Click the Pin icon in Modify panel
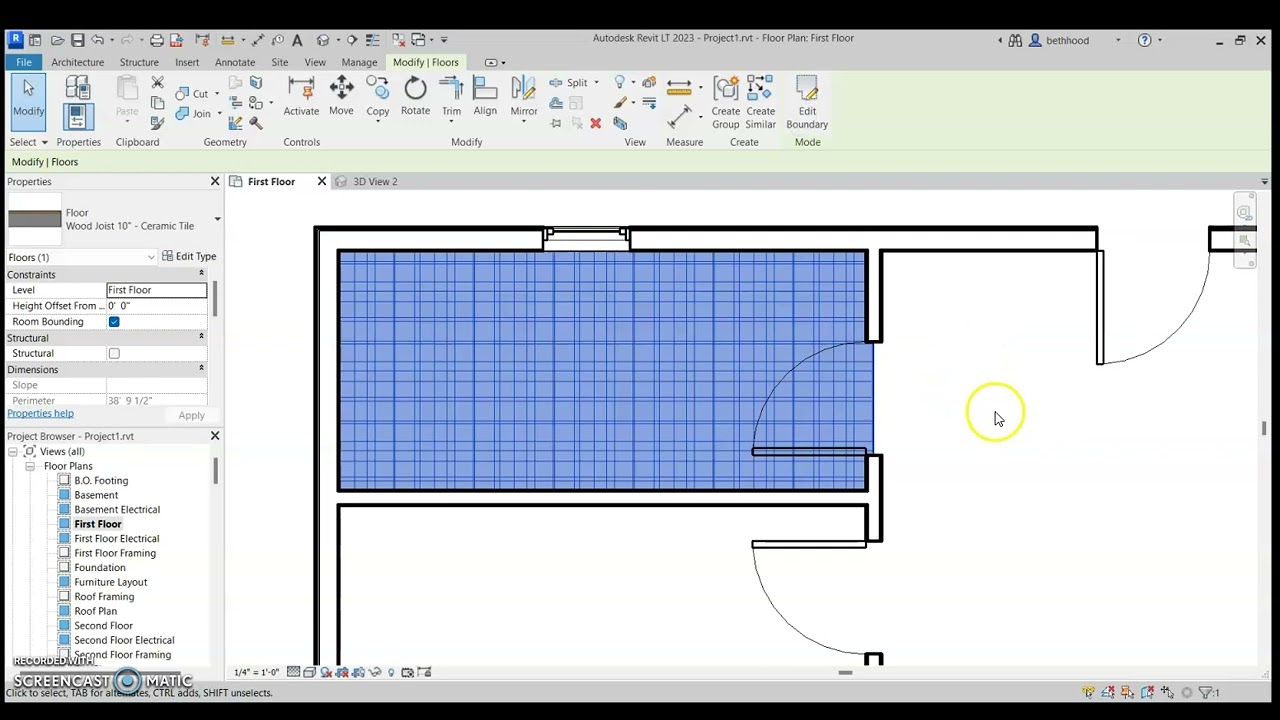 [556, 123]
